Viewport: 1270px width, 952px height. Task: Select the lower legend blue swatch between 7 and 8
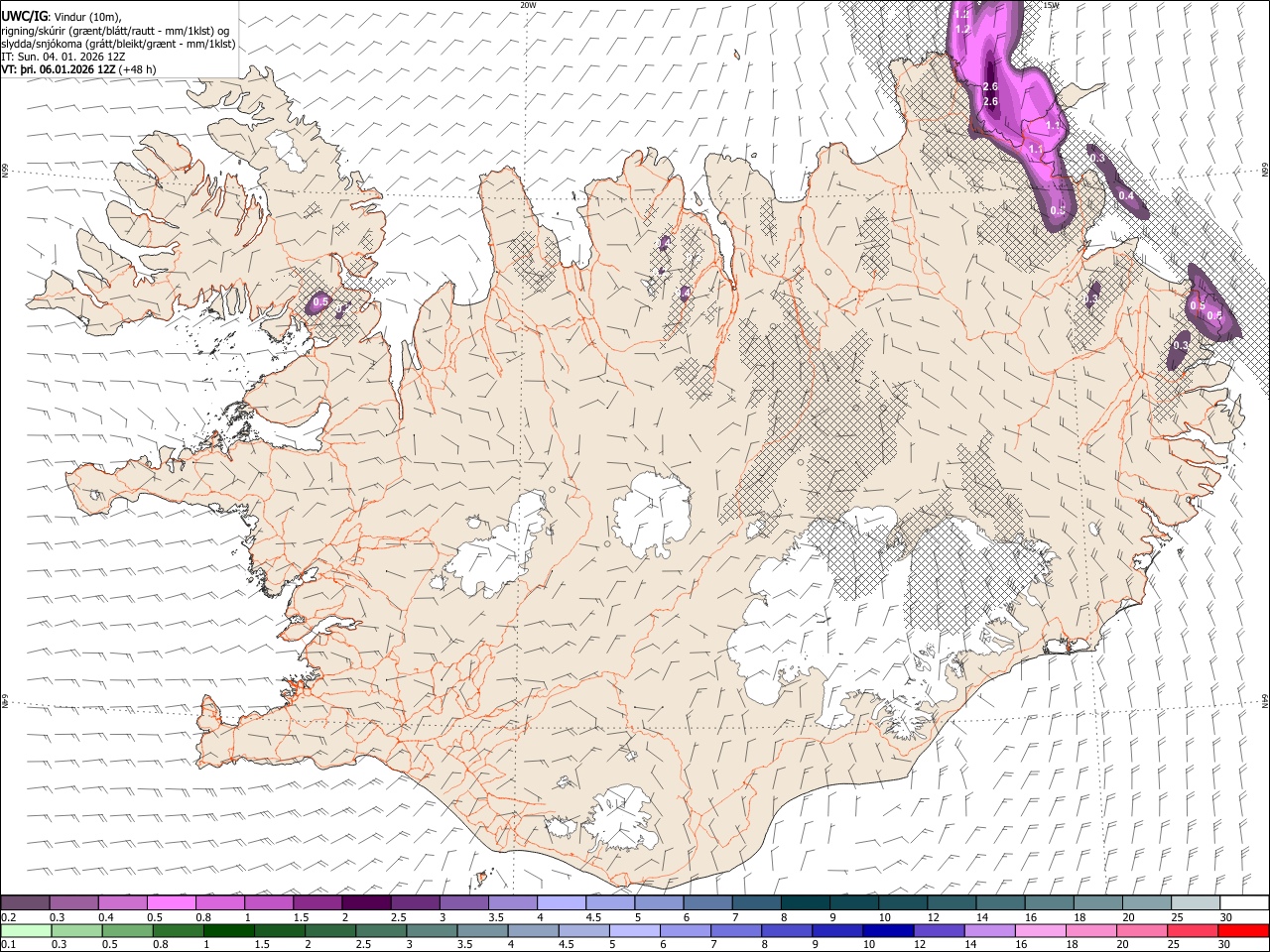pos(735,930)
